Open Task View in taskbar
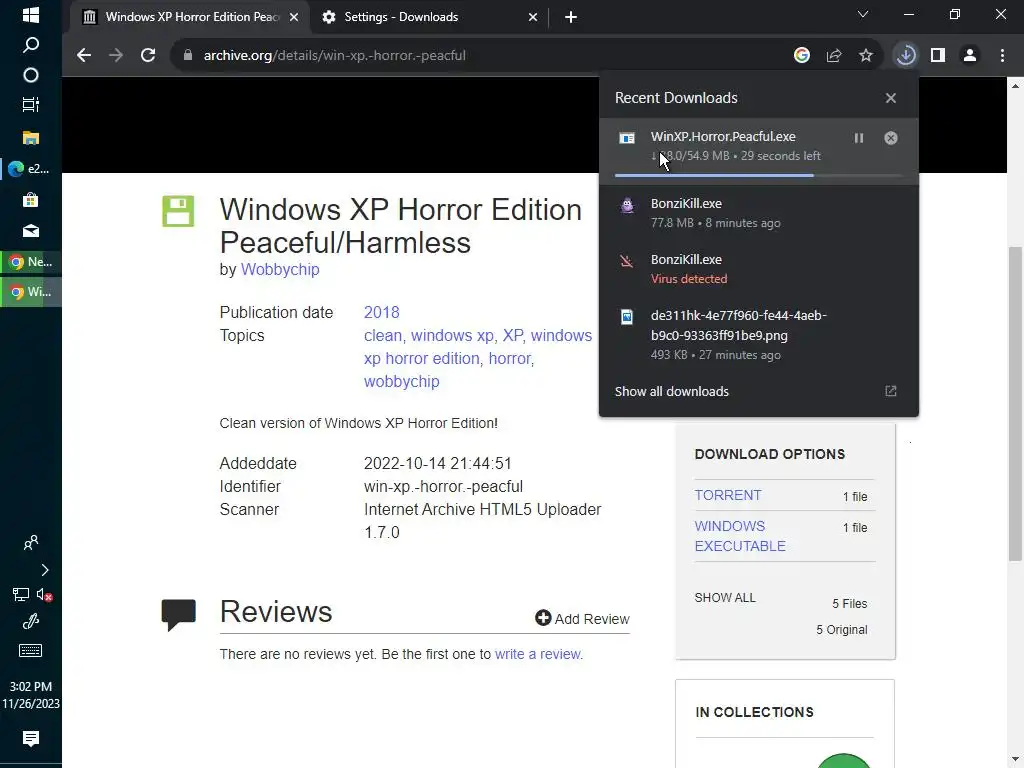 (x=31, y=104)
